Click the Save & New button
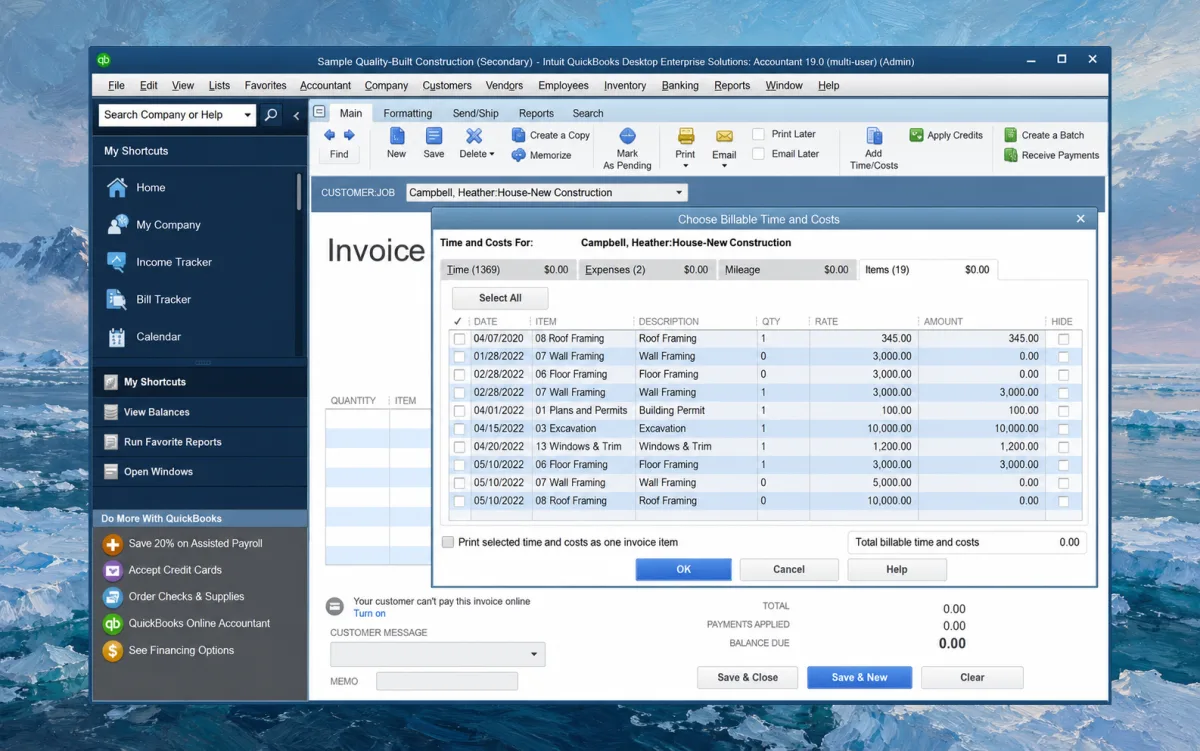The image size is (1200, 751). 860,677
